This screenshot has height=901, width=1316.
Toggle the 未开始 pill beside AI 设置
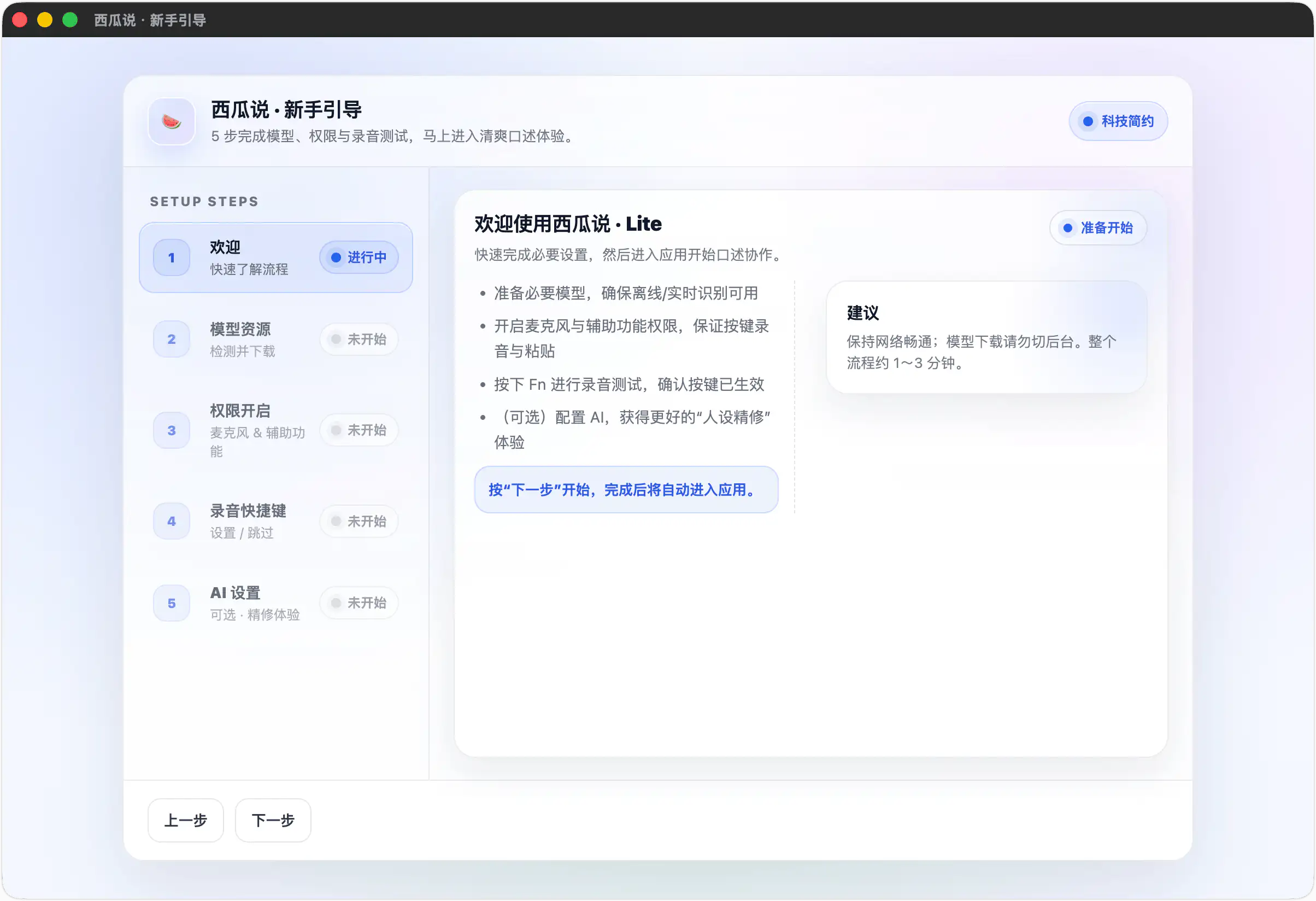(x=359, y=602)
